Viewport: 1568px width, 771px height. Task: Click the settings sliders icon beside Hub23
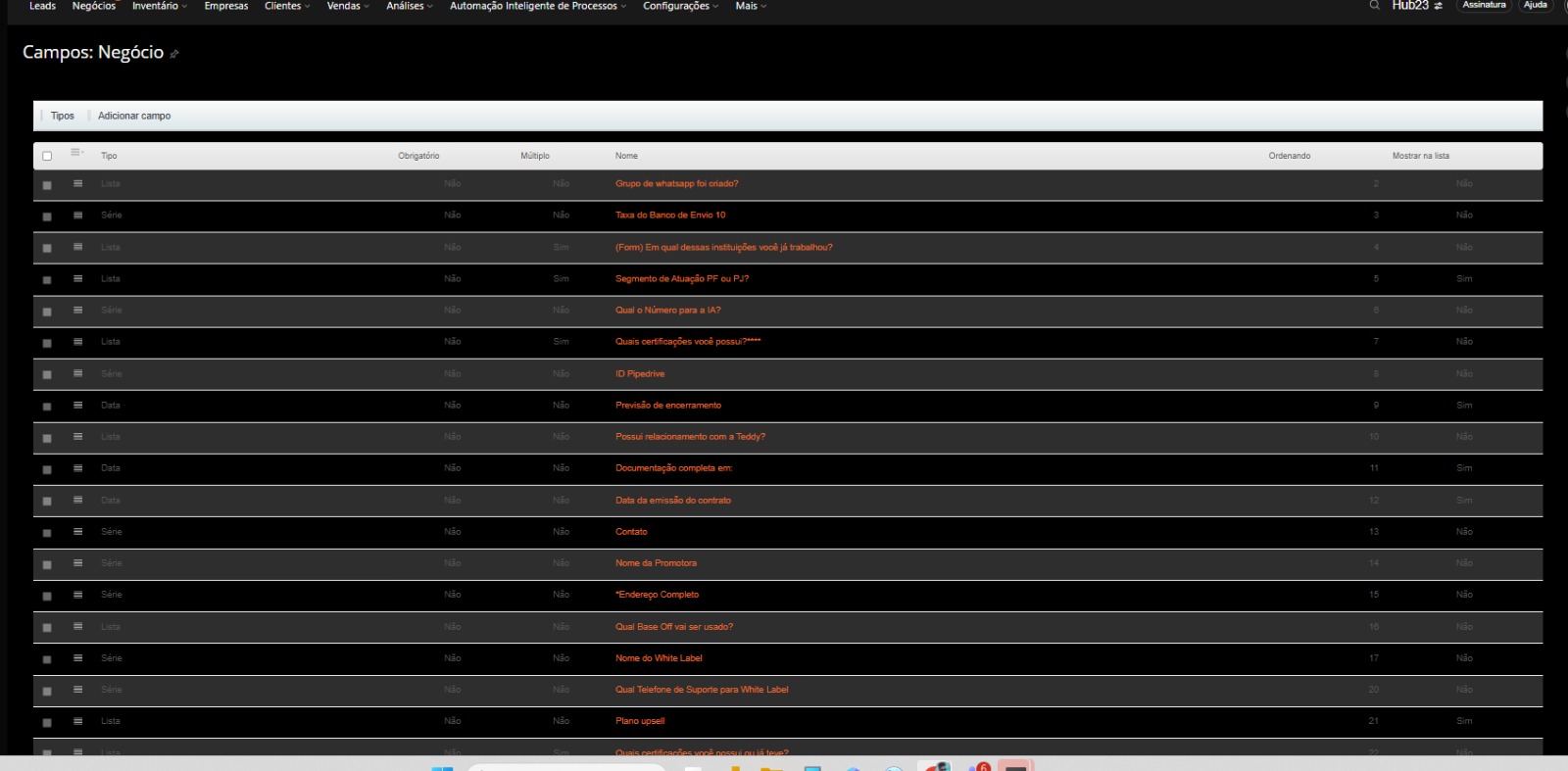click(1438, 6)
